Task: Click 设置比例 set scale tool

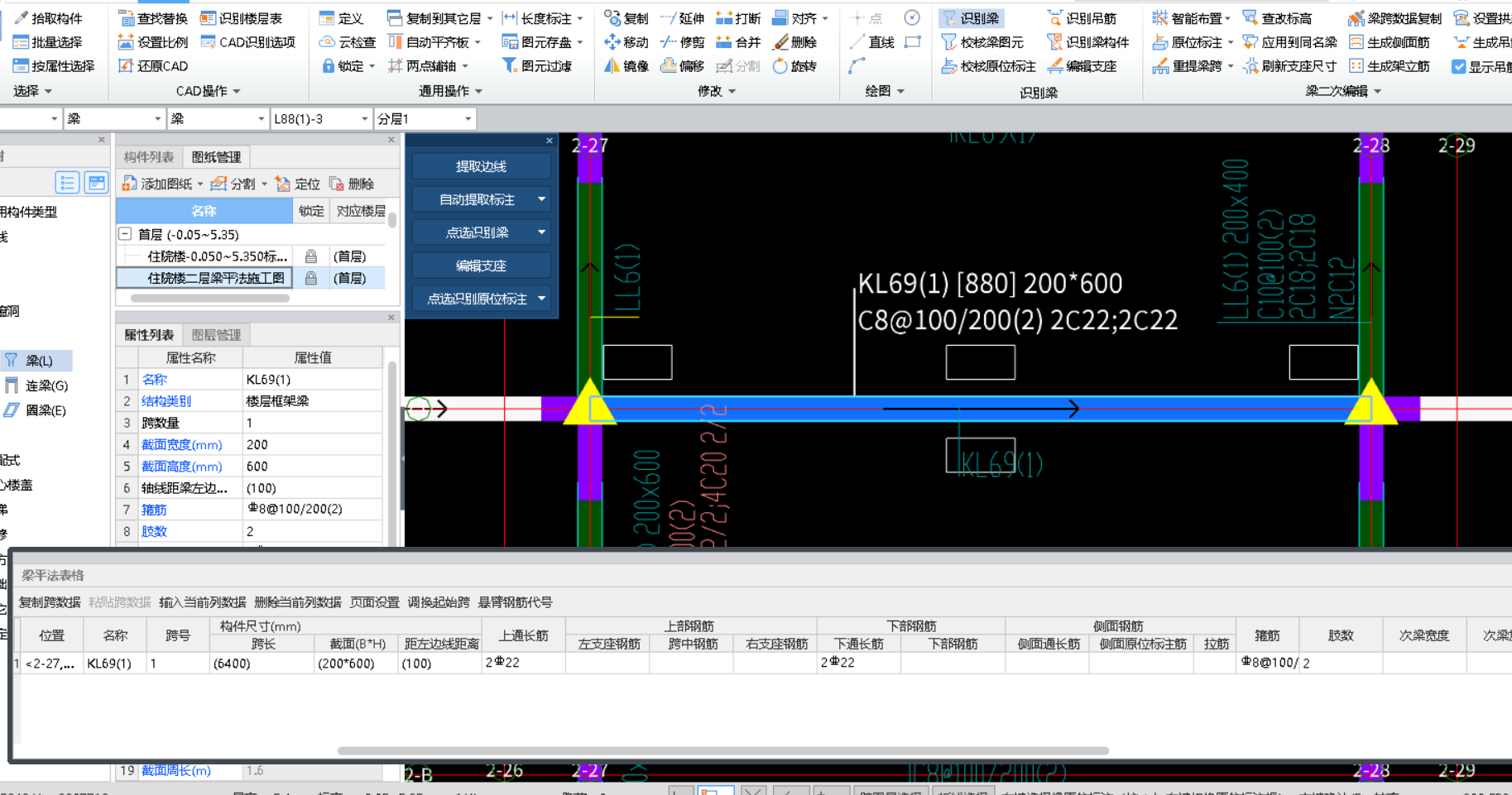Action: (x=153, y=42)
